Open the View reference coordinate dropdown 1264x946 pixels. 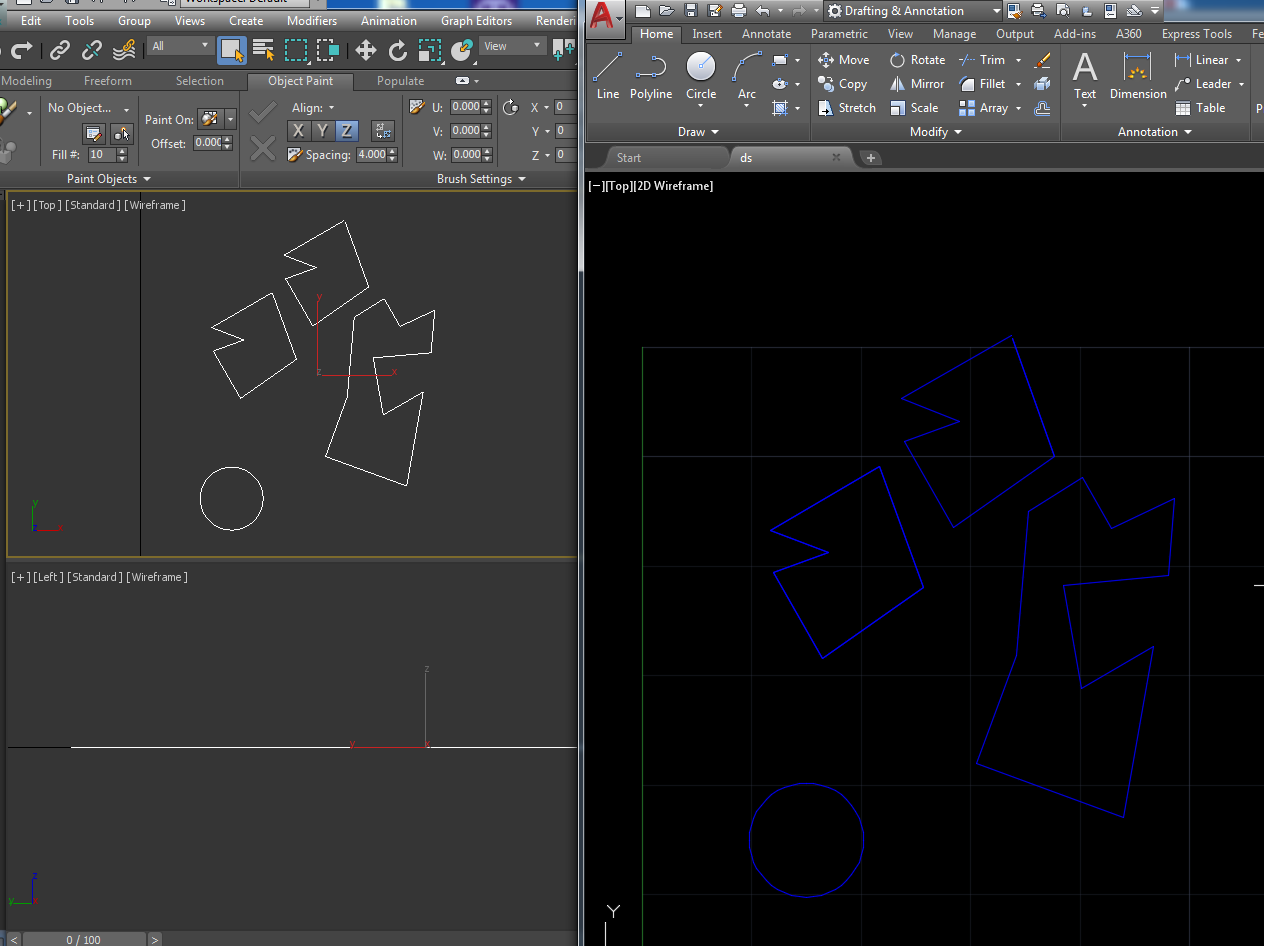(x=512, y=46)
